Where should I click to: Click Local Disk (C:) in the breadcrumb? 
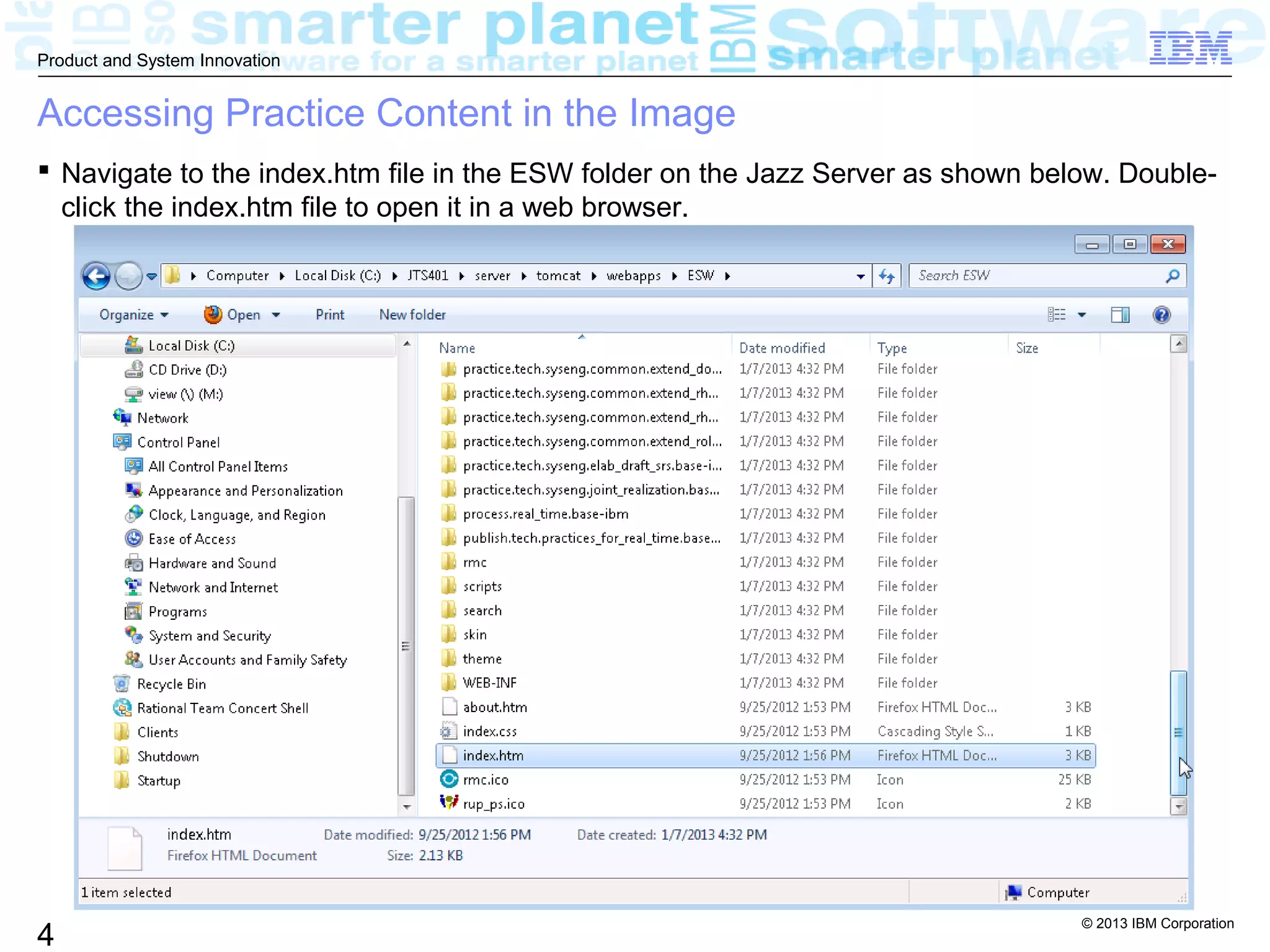click(338, 276)
